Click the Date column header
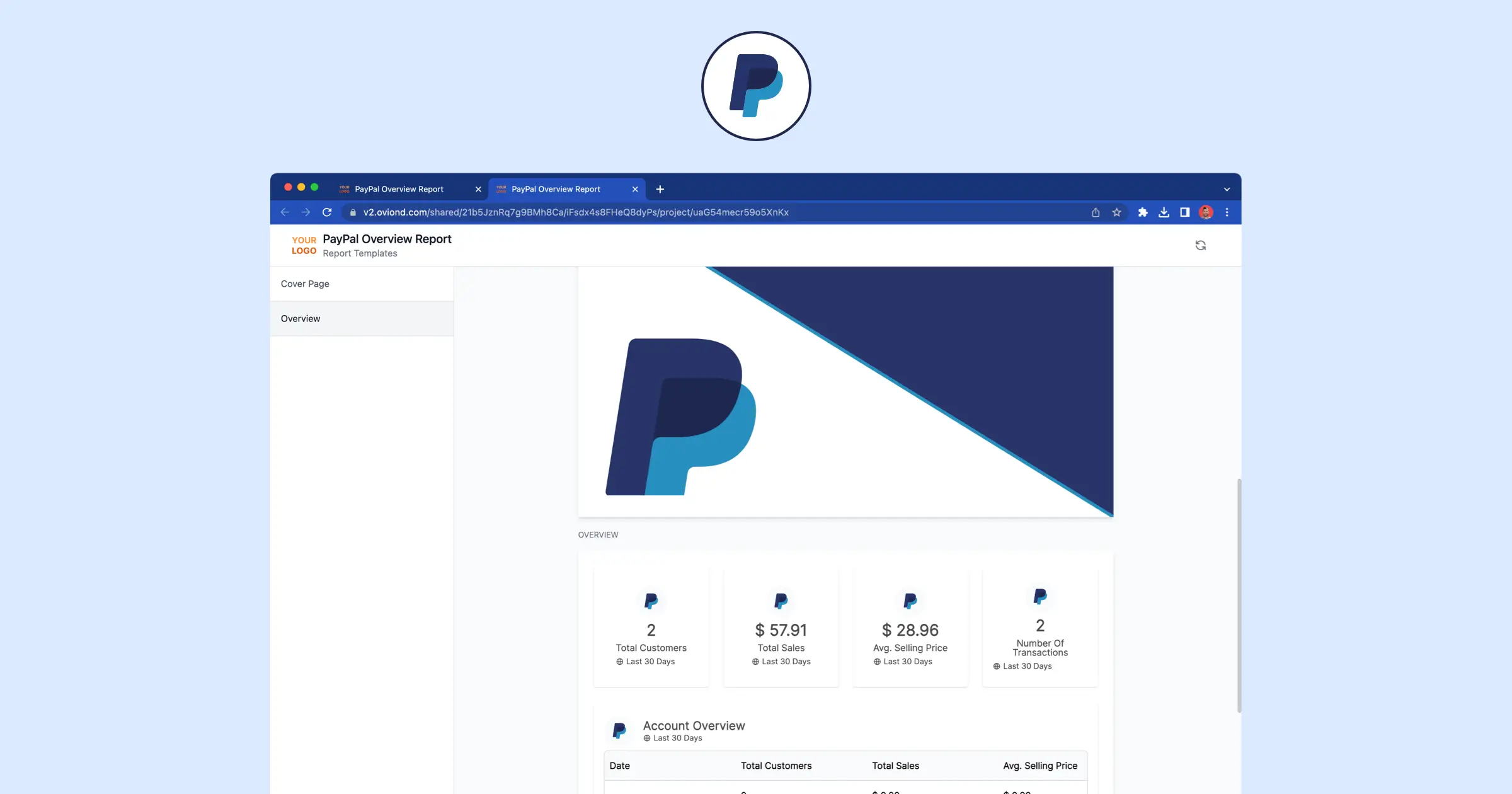This screenshot has height=794, width=1512. 619,766
